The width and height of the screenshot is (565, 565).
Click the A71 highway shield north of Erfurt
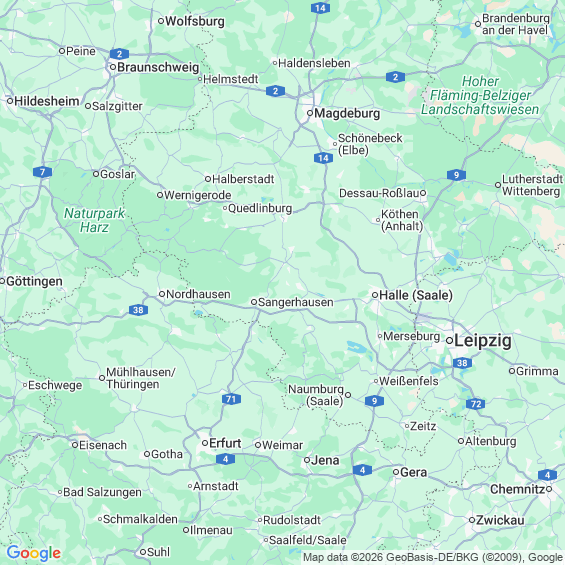[x=231, y=399]
